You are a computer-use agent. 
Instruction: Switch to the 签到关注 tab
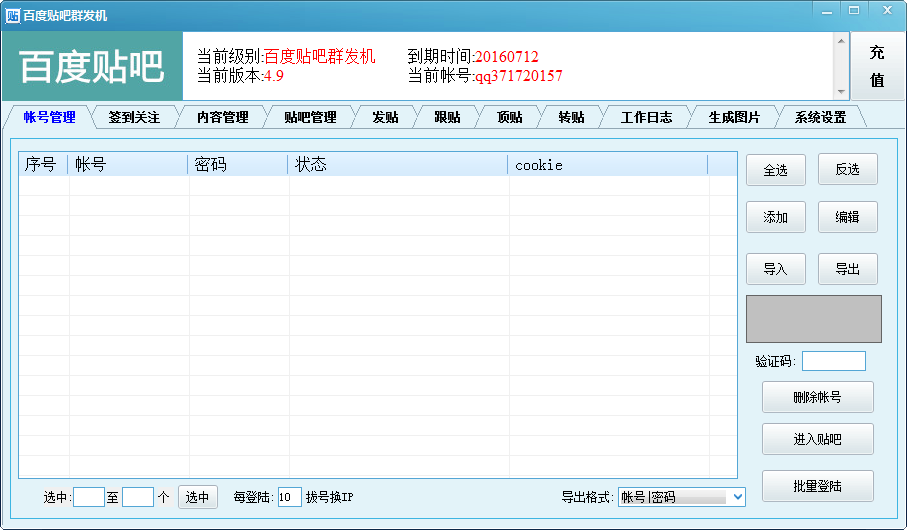(134, 117)
